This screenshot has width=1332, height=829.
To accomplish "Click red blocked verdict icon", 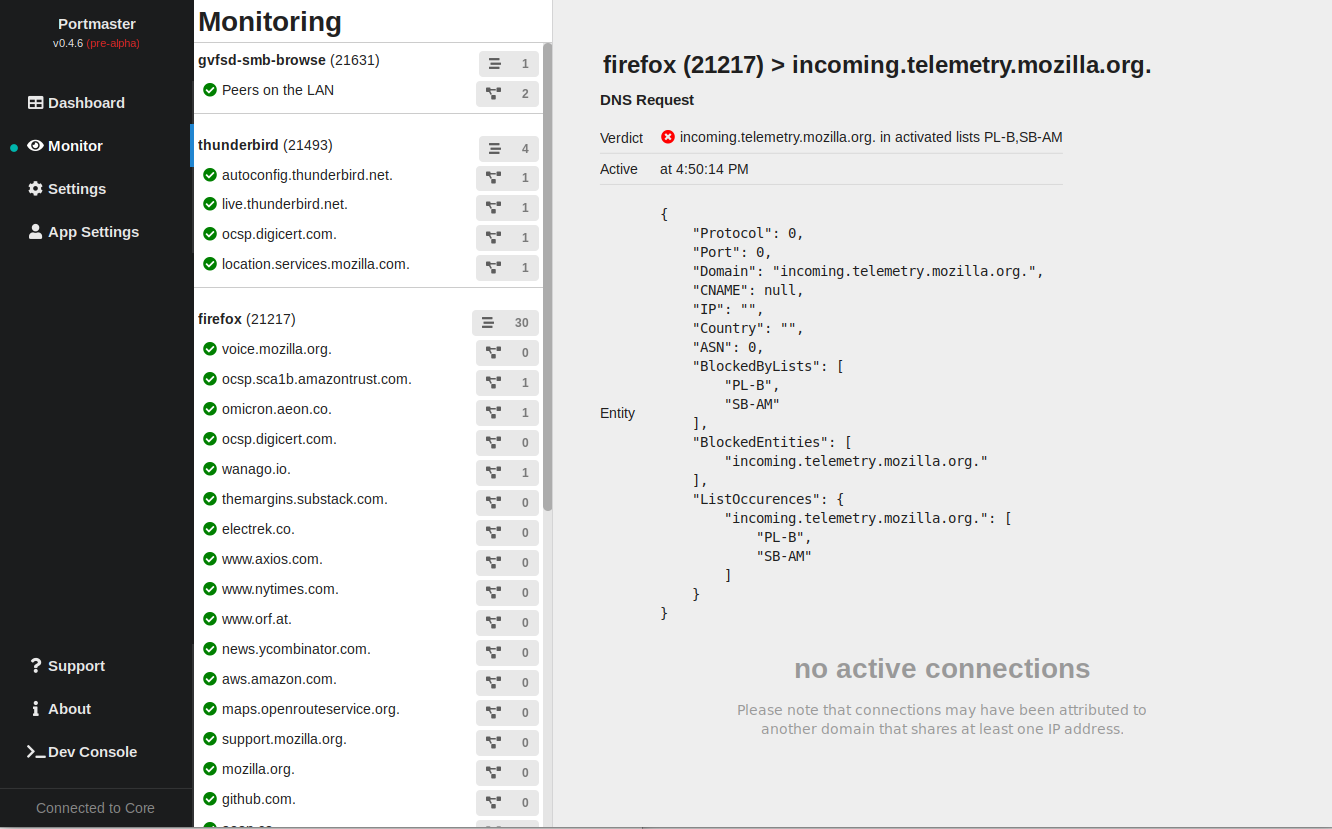I will click(668, 137).
